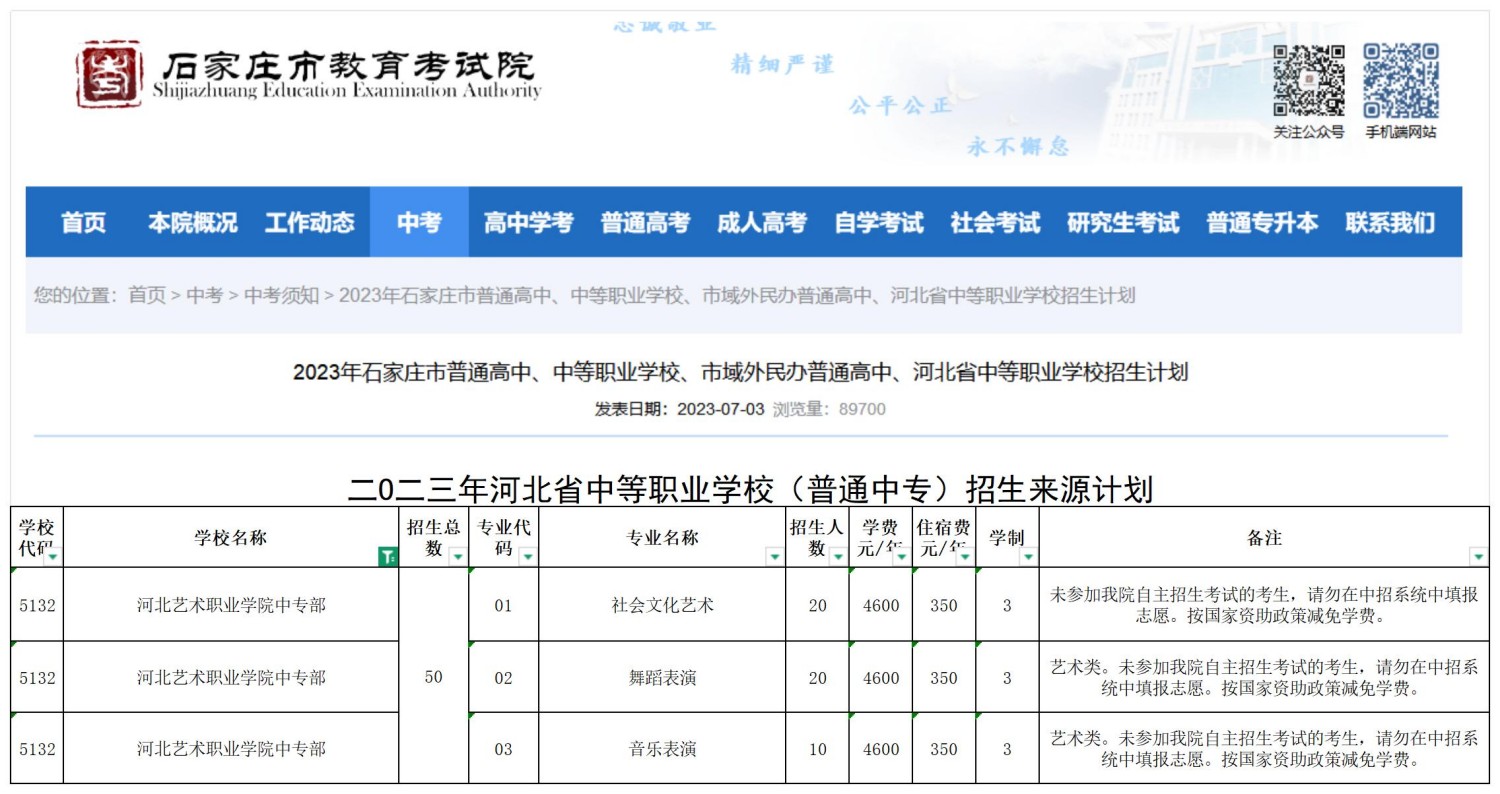The image size is (1500, 794).
Task: Open the active filter icon on 学校名称
Action: pos(388,557)
